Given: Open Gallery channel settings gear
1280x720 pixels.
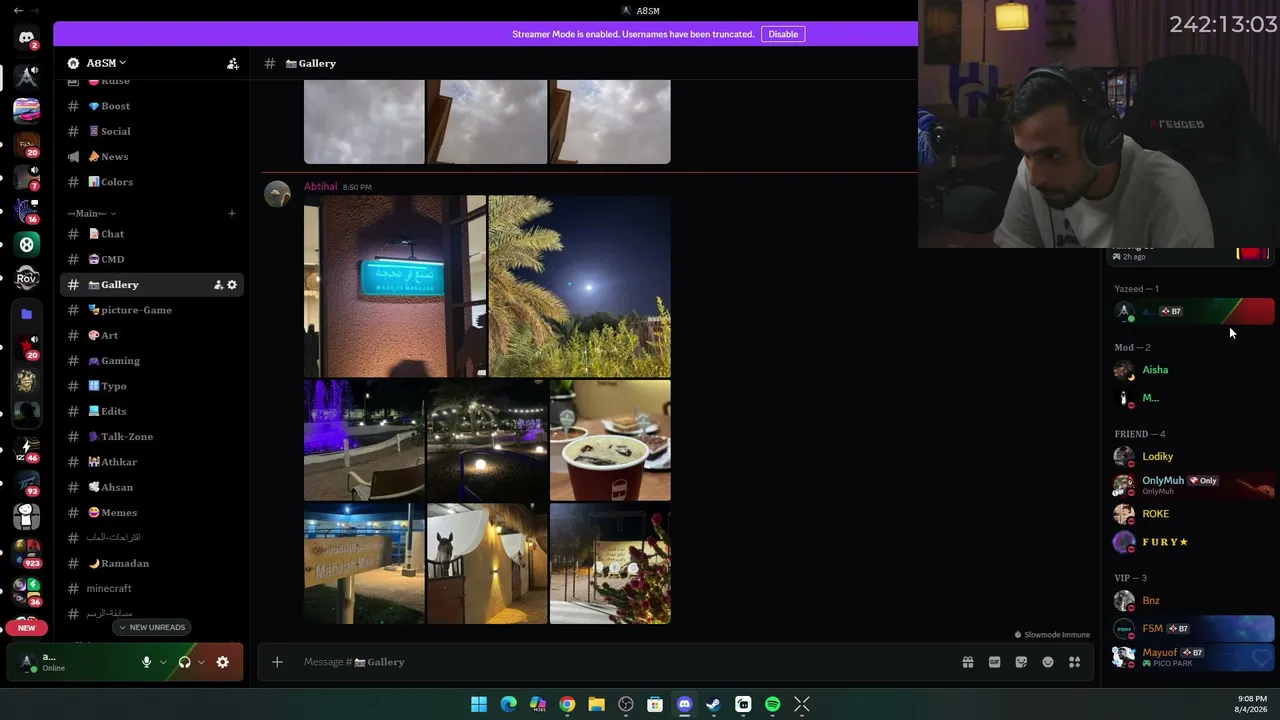Looking at the screenshot, I should tap(232, 285).
